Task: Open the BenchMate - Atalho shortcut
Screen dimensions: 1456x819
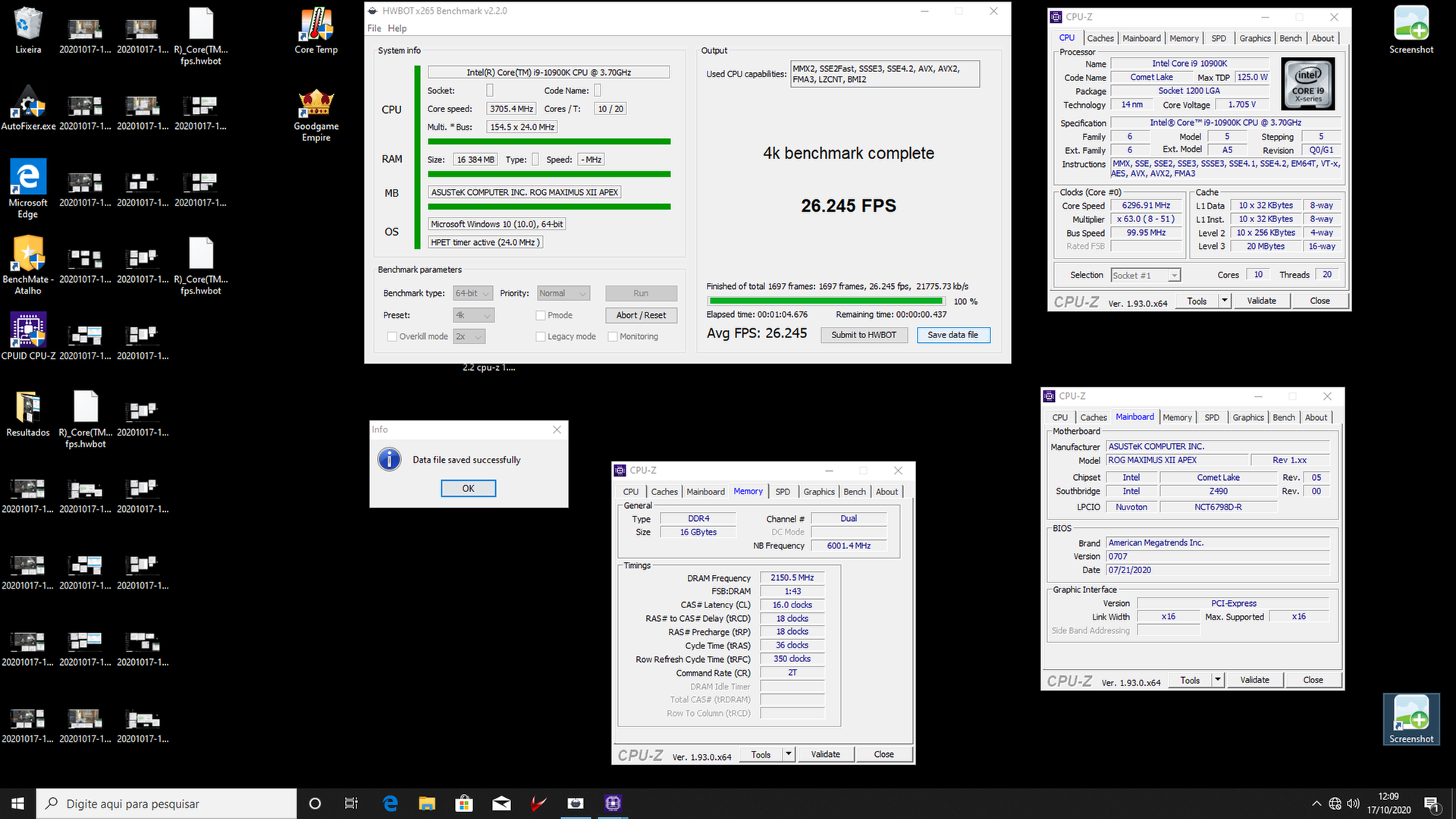Action: pos(28,265)
